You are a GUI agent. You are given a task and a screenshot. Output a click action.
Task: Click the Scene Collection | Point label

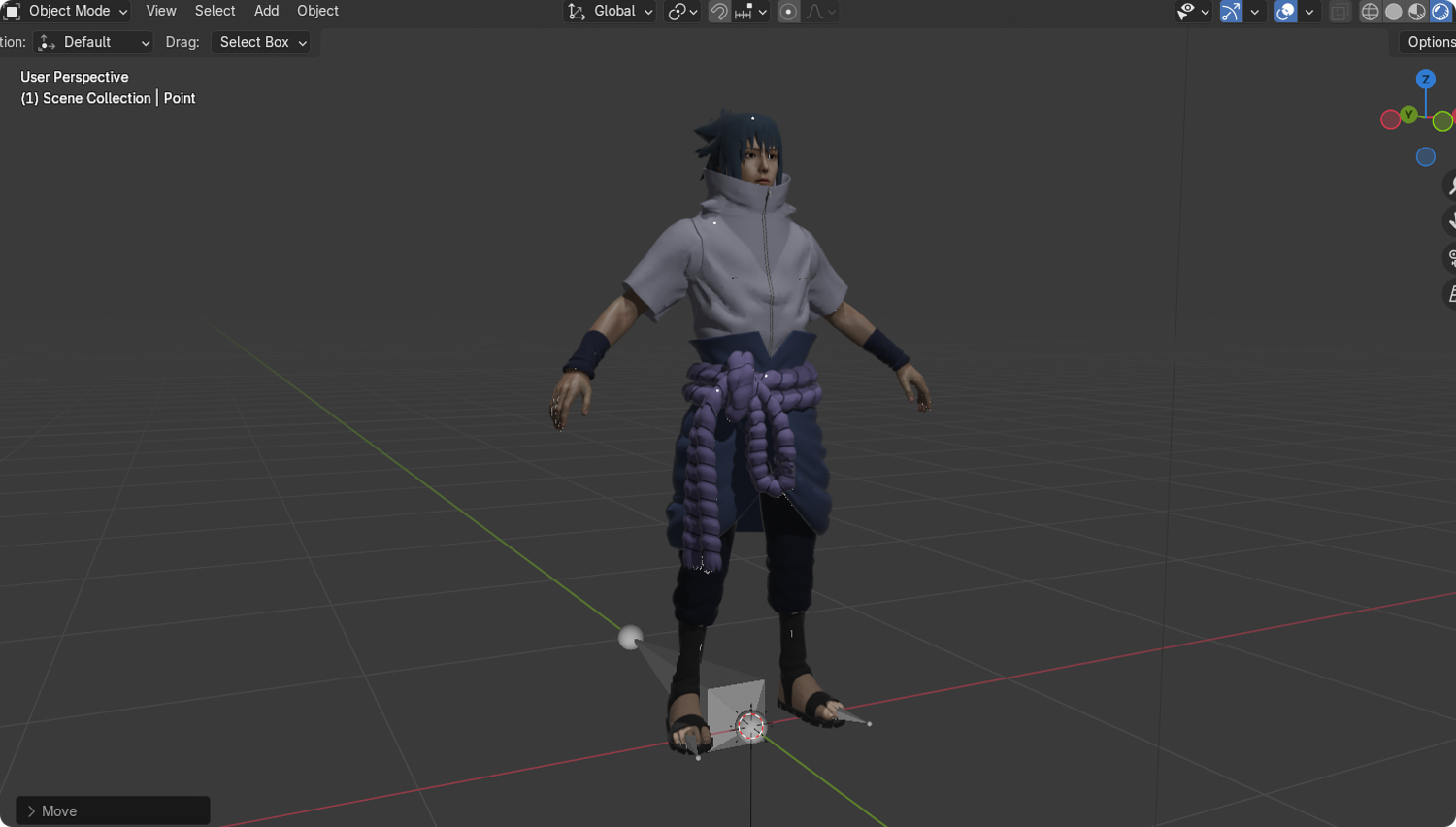[108, 98]
